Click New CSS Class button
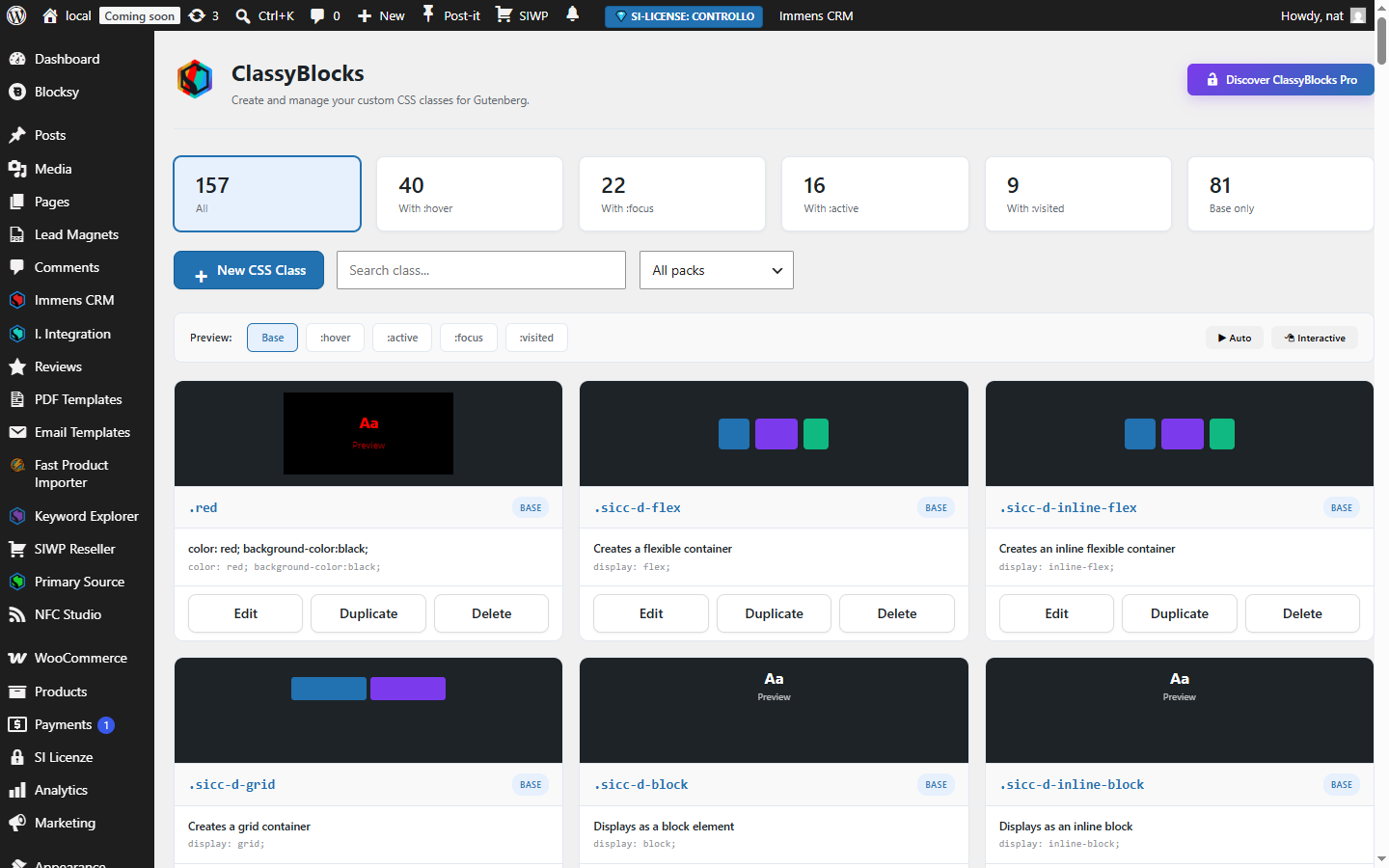1389x868 pixels. [249, 270]
